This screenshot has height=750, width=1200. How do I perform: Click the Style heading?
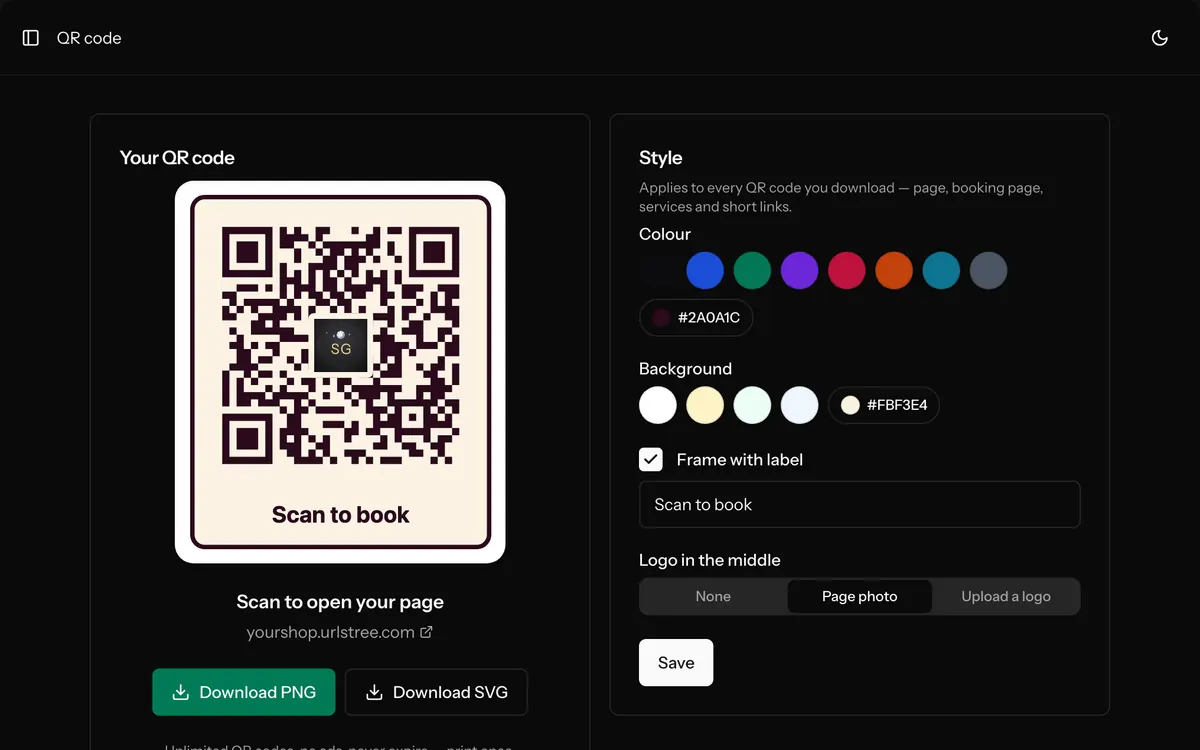pyautogui.click(x=661, y=158)
